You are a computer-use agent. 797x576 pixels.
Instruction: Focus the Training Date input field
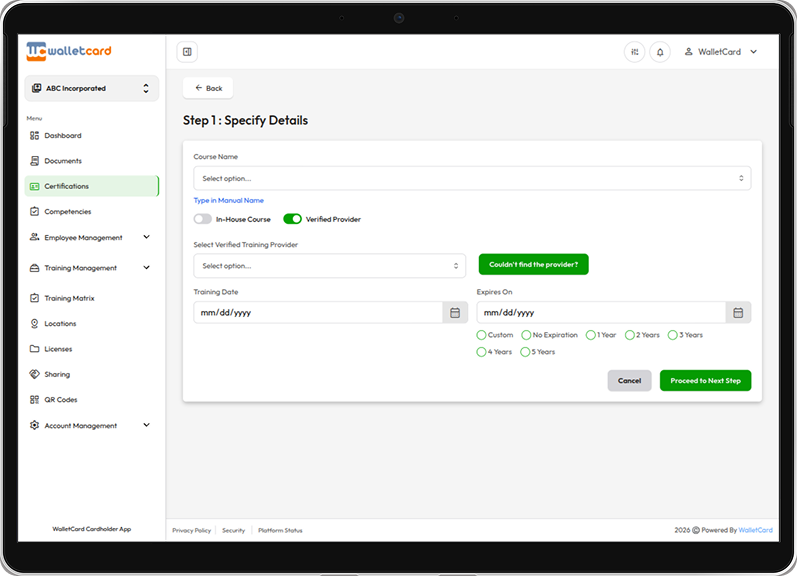(x=318, y=313)
